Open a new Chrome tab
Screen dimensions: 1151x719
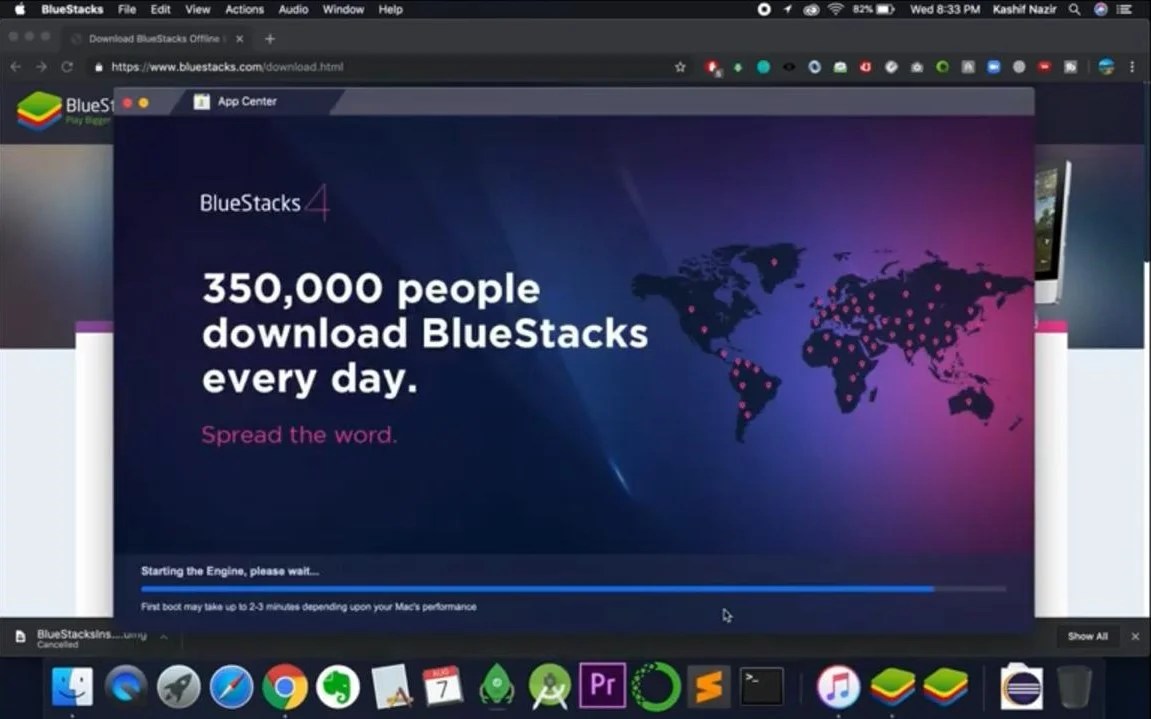point(269,38)
